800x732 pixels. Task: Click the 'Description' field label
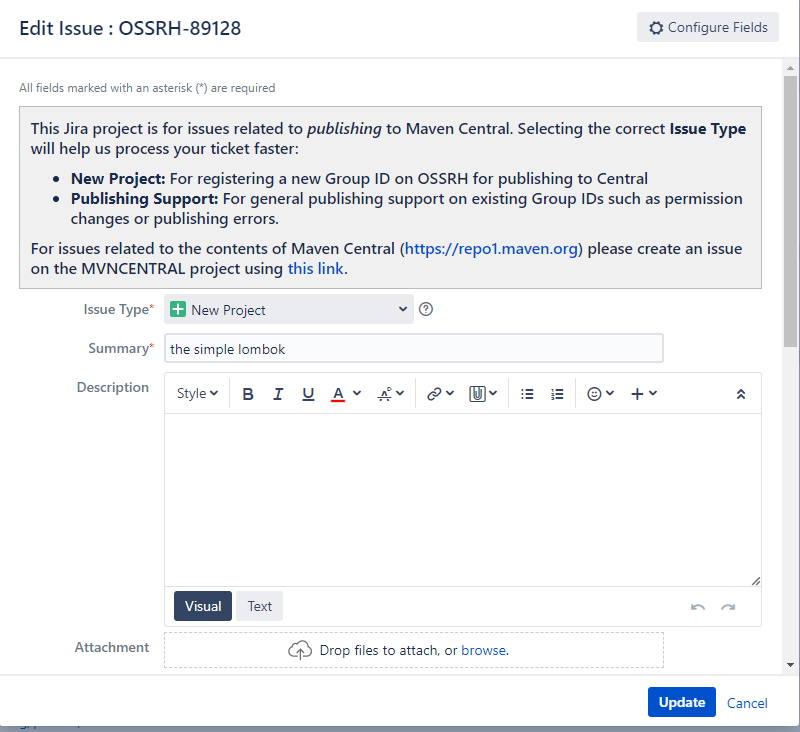tap(113, 388)
